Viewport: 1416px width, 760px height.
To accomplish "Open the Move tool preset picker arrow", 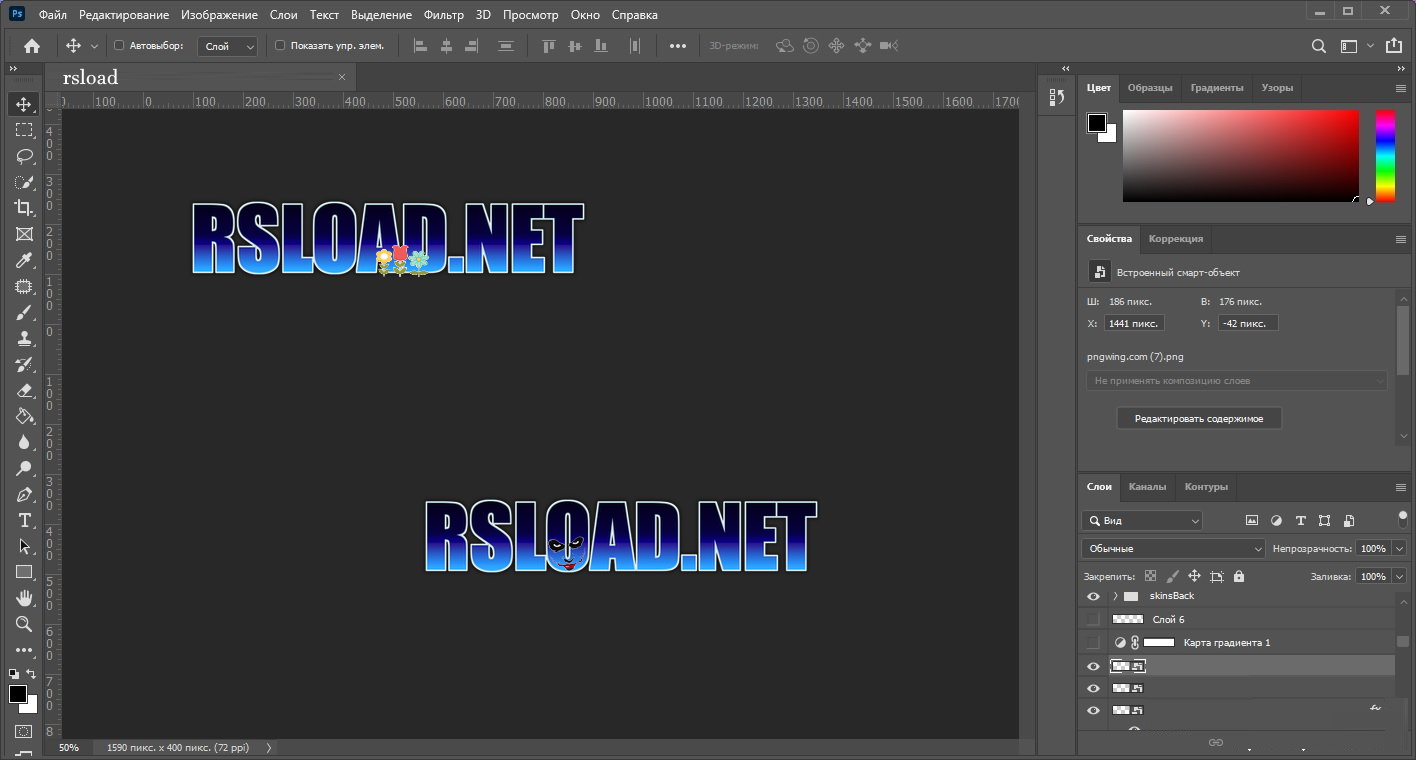I will tap(95, 46).
